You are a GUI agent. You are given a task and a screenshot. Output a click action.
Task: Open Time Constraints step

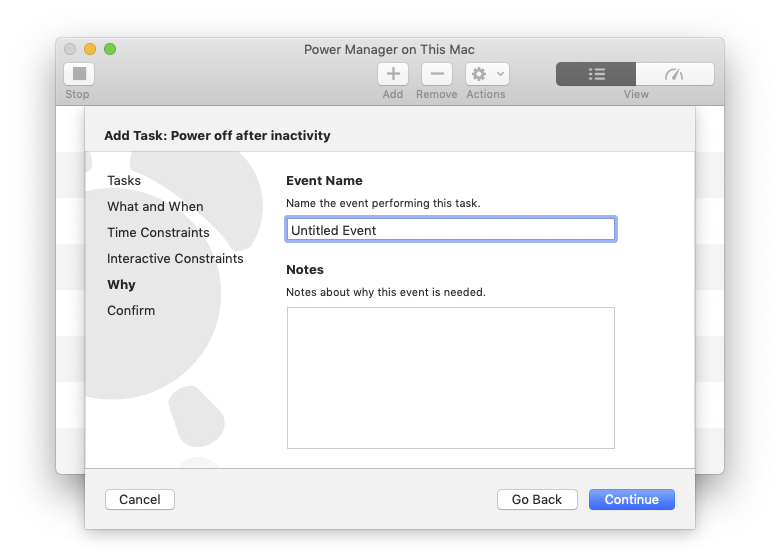158,233
